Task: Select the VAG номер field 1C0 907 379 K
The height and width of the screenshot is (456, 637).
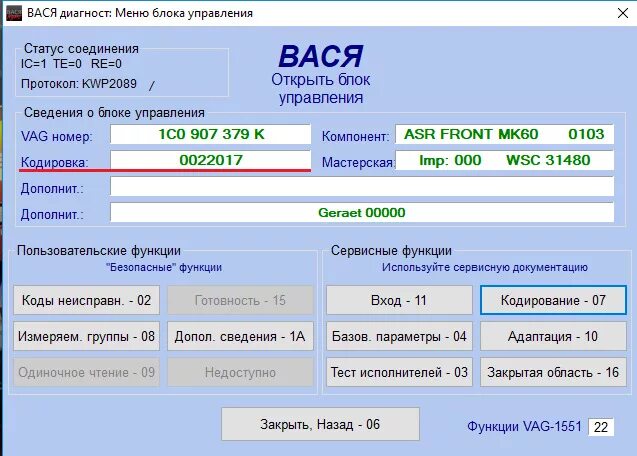Action: pos(210,134)
